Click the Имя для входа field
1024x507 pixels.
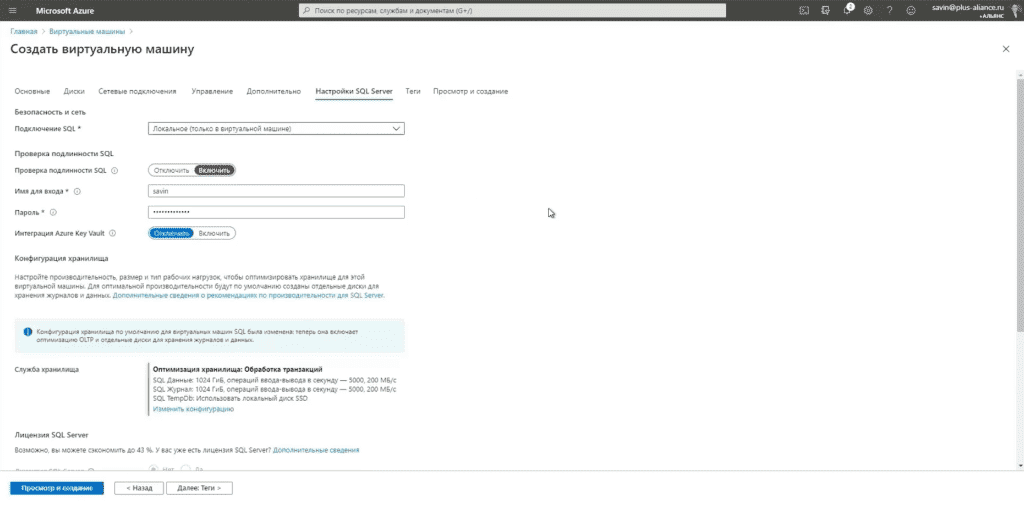276,191
